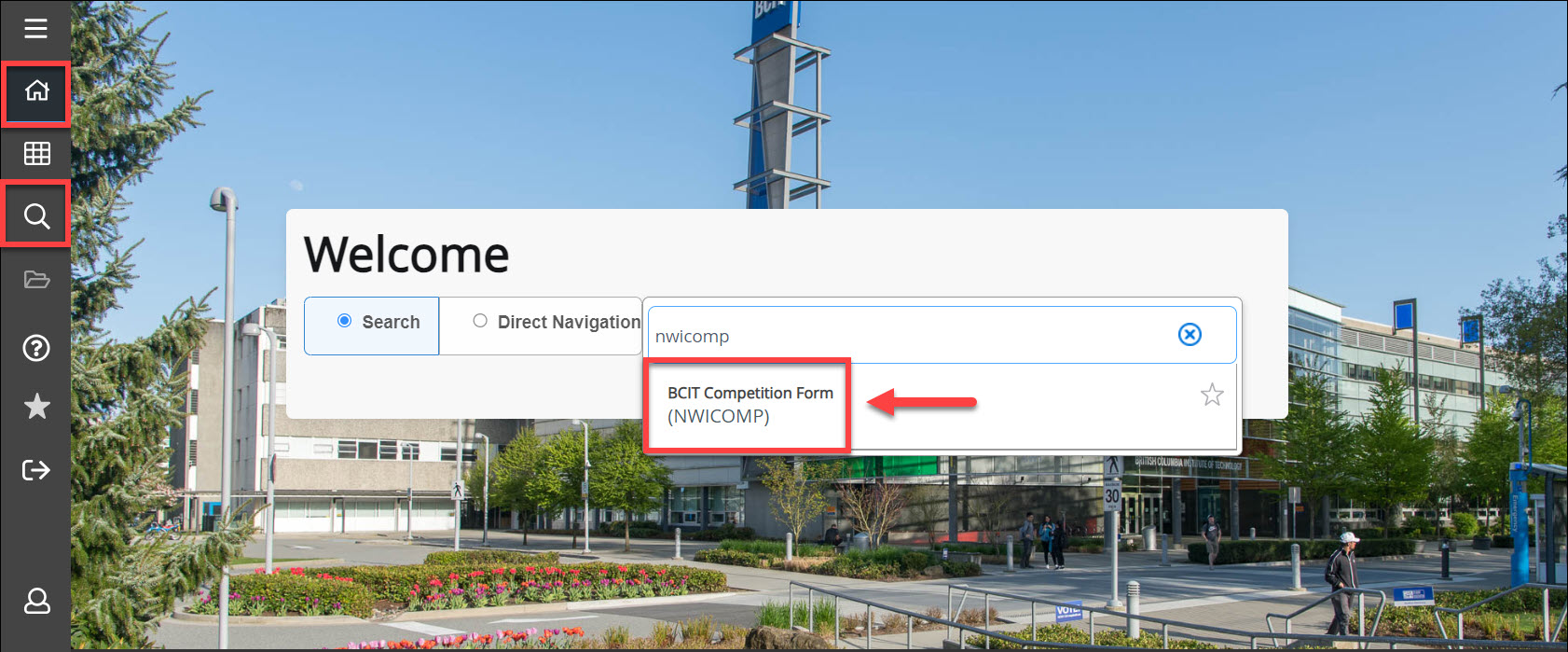1568x652 pixels.
Task: Click the Sign Out arrow icon
Action: click(36, 469)
